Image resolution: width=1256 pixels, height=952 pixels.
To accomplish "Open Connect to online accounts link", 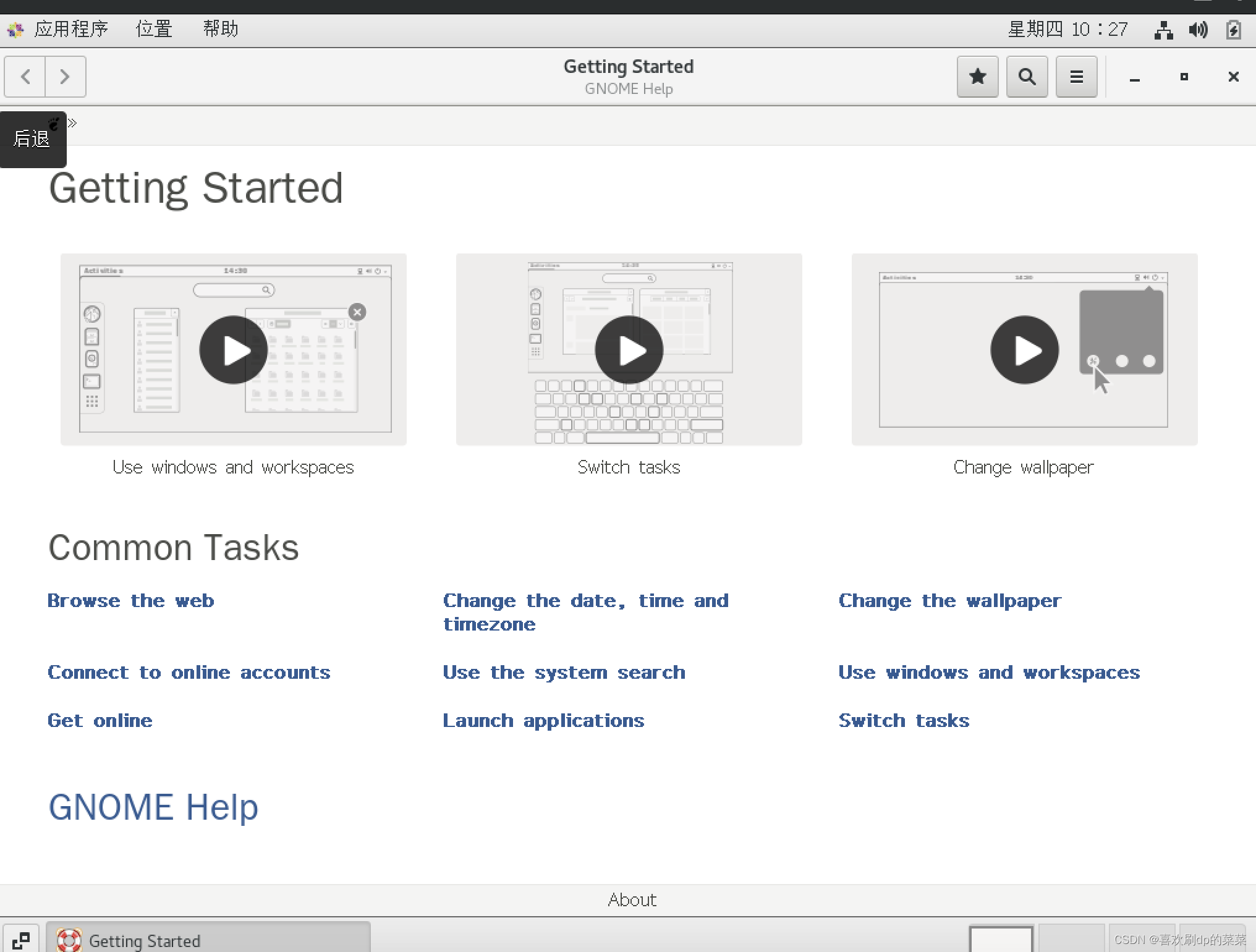I will pyautogui.click(x=189, y=672).
